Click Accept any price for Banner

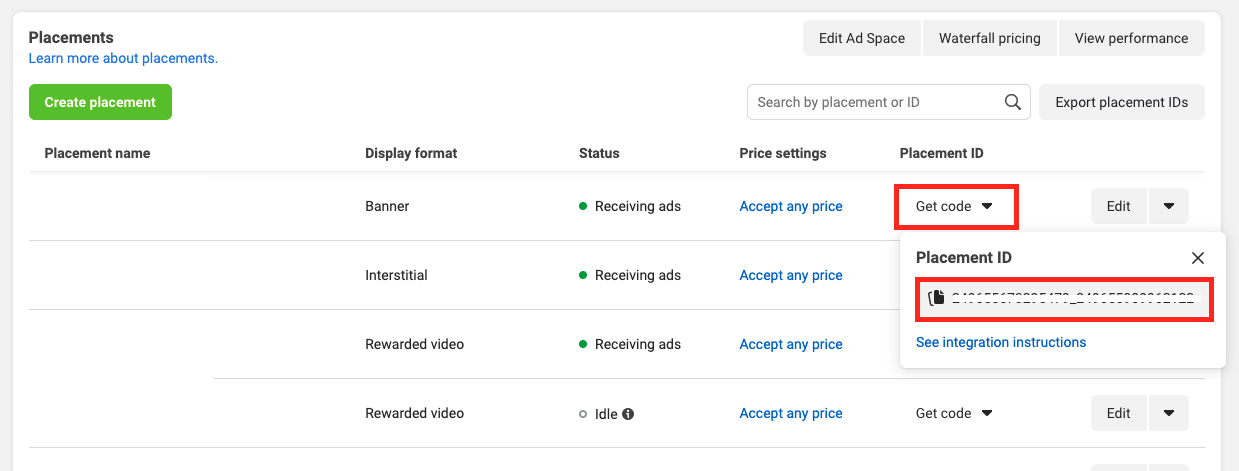791,207
